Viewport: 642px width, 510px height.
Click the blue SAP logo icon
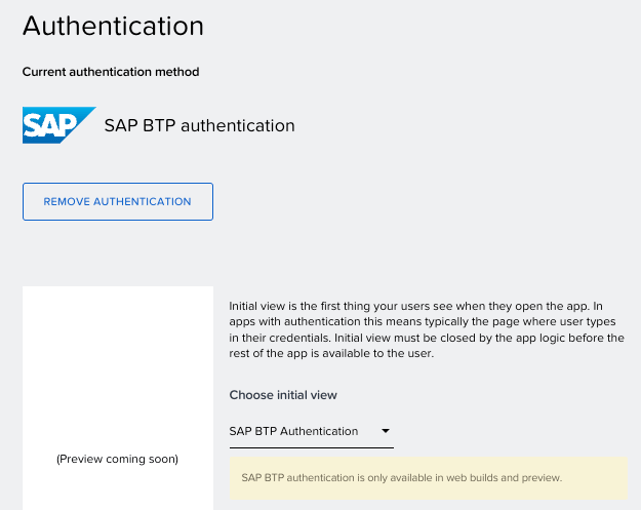pyautogui.click(x=59, y=125)
